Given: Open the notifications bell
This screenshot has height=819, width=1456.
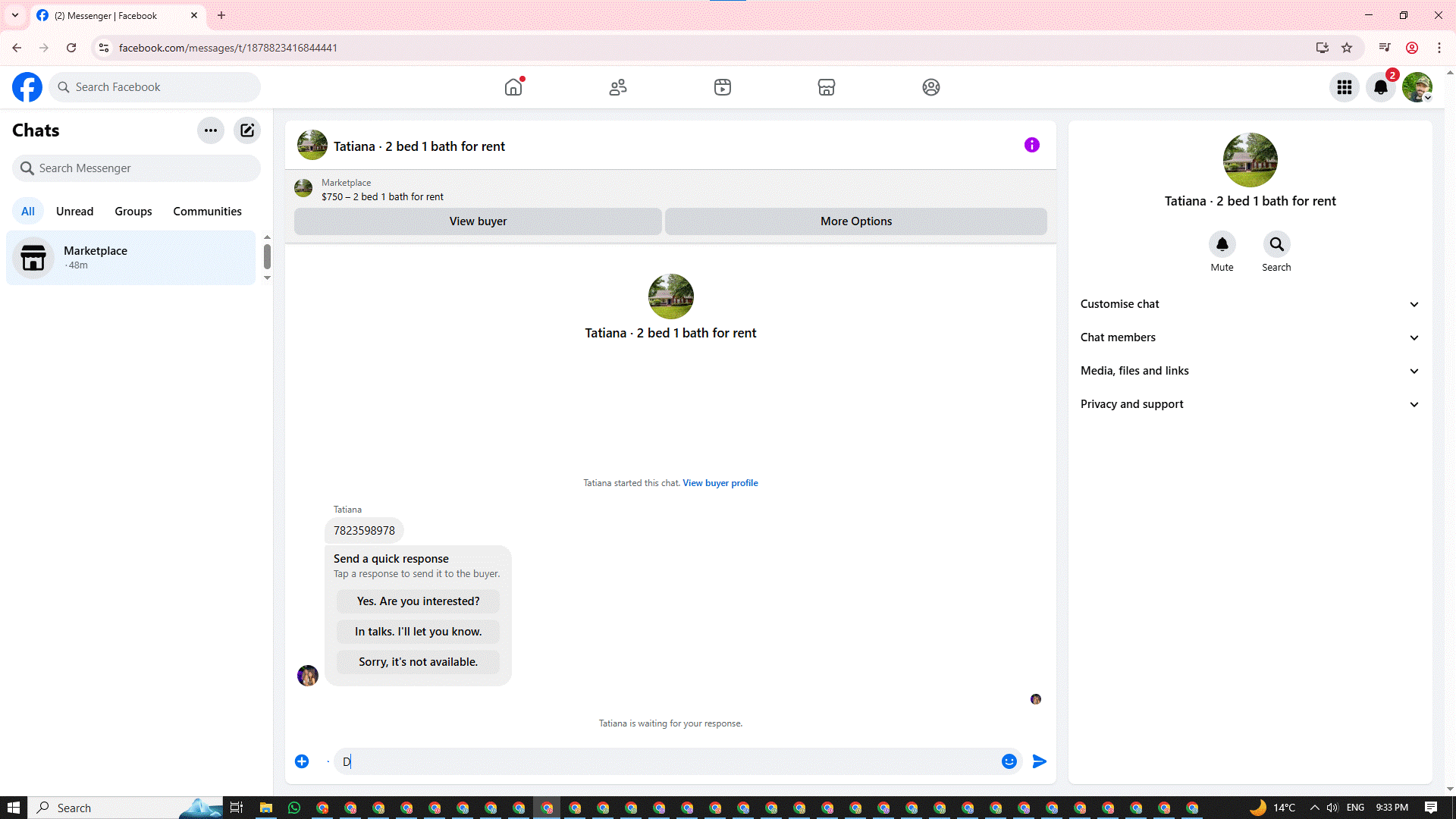Looking at the screenshot, I should [x=1381, y=87].
